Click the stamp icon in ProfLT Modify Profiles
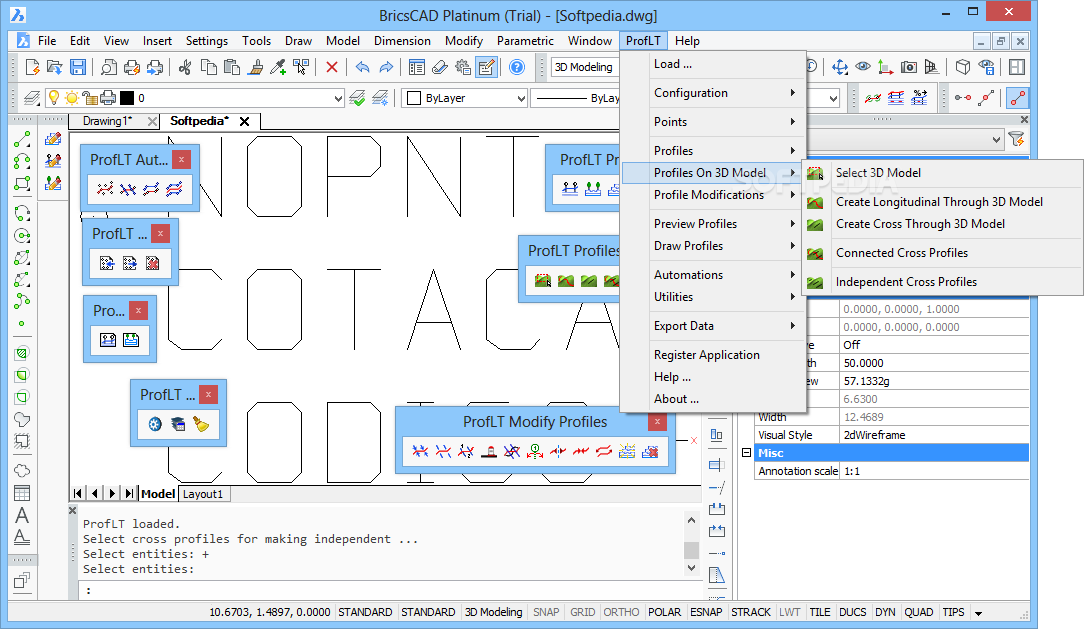 489,451
